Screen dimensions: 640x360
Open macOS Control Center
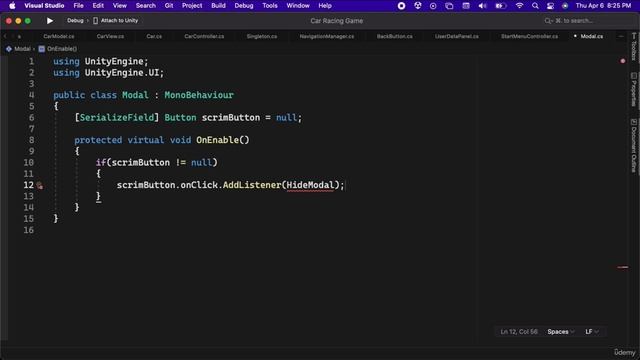tap(550, 6)
